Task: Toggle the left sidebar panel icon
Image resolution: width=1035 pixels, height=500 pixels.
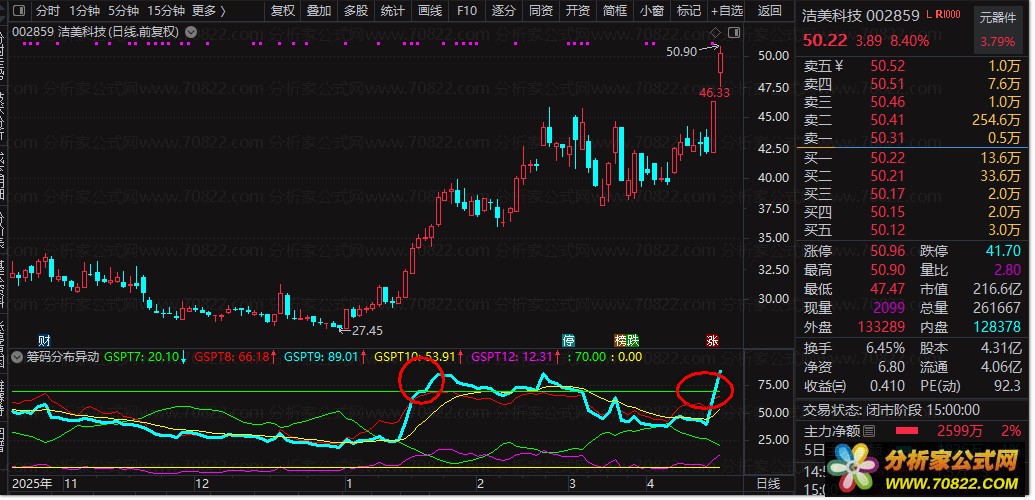Action: pos(20,11)
